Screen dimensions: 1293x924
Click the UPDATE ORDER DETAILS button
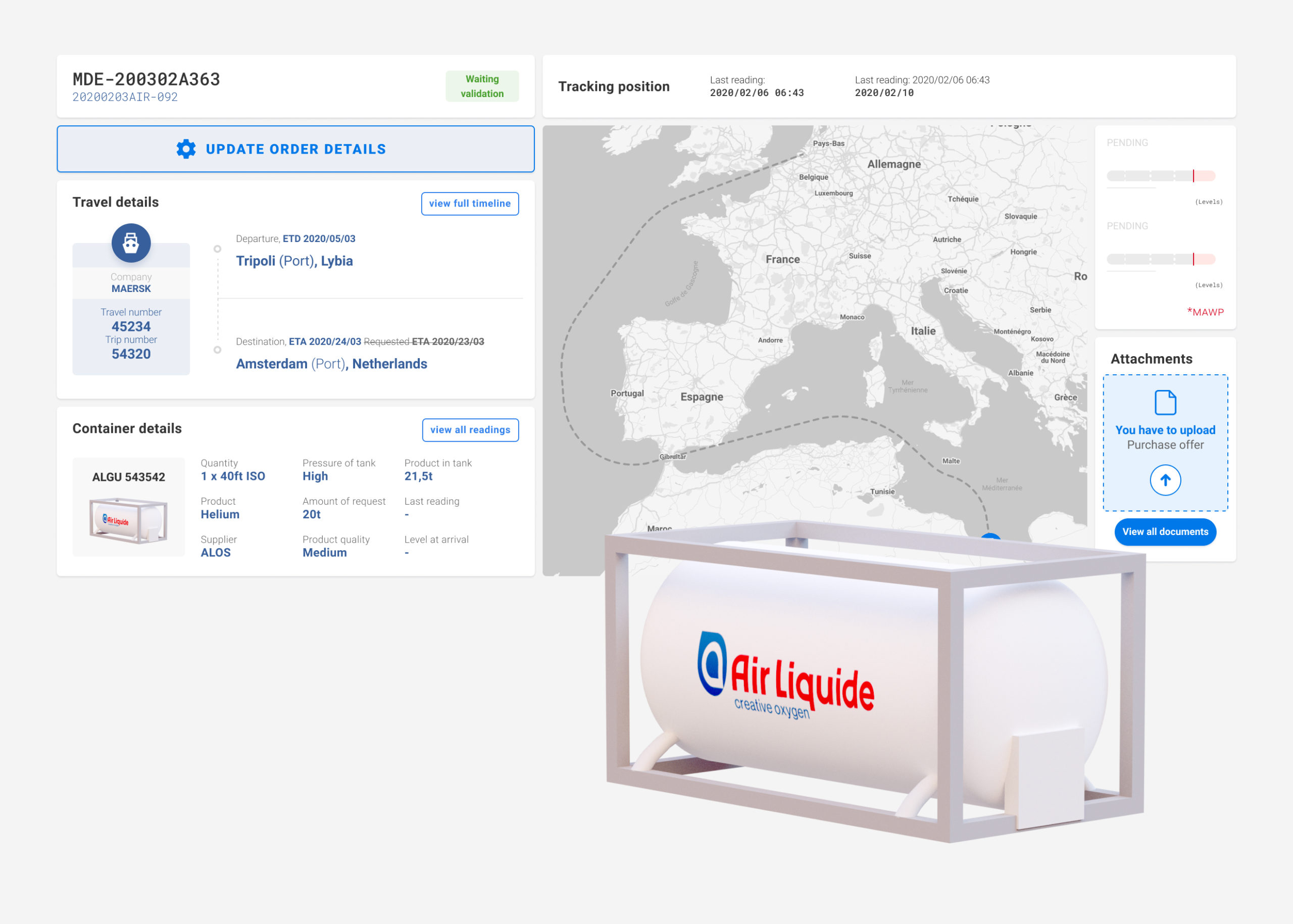click(x=295, y=149)
